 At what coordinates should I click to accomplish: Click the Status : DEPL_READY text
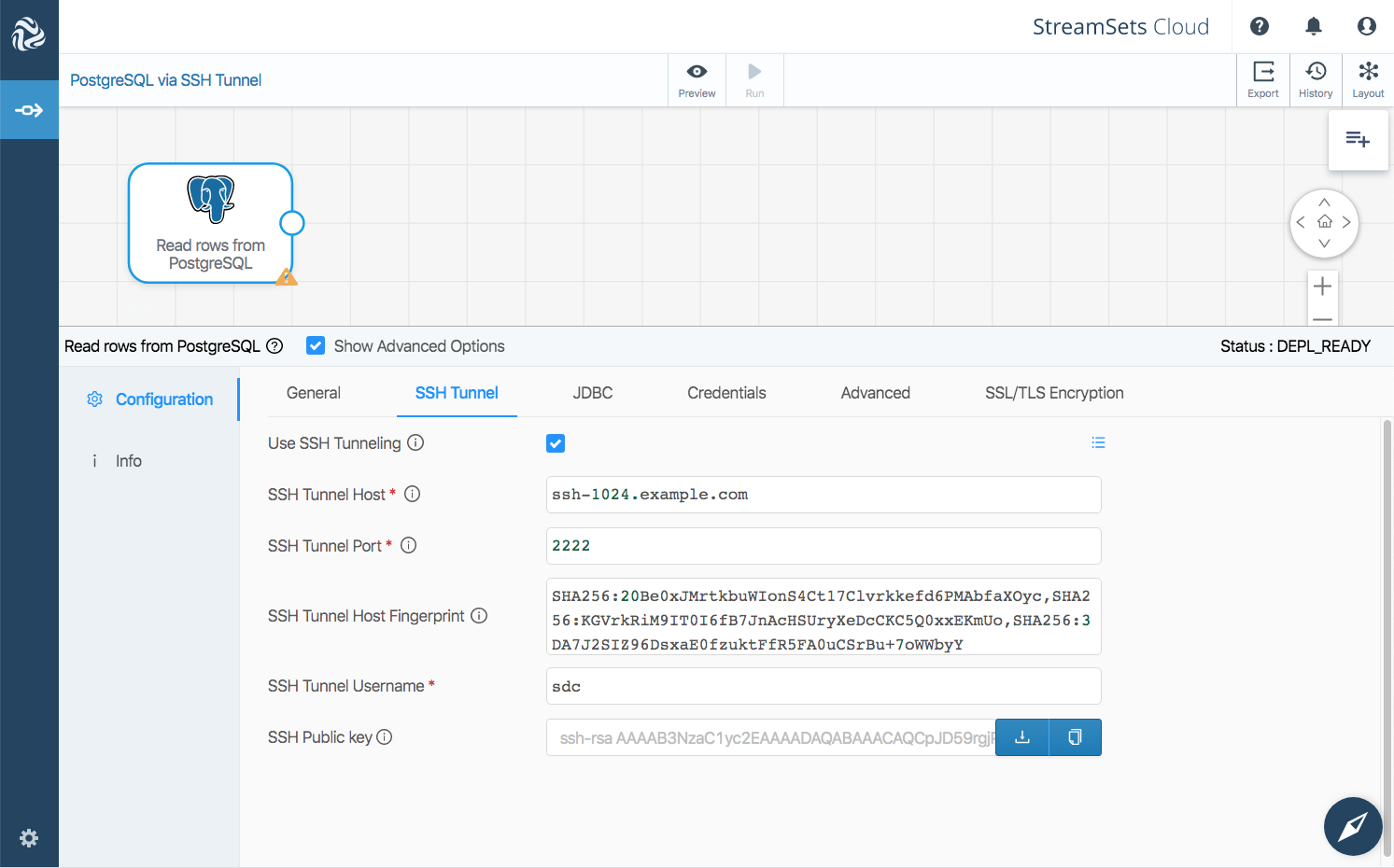tap(1295, 346)
